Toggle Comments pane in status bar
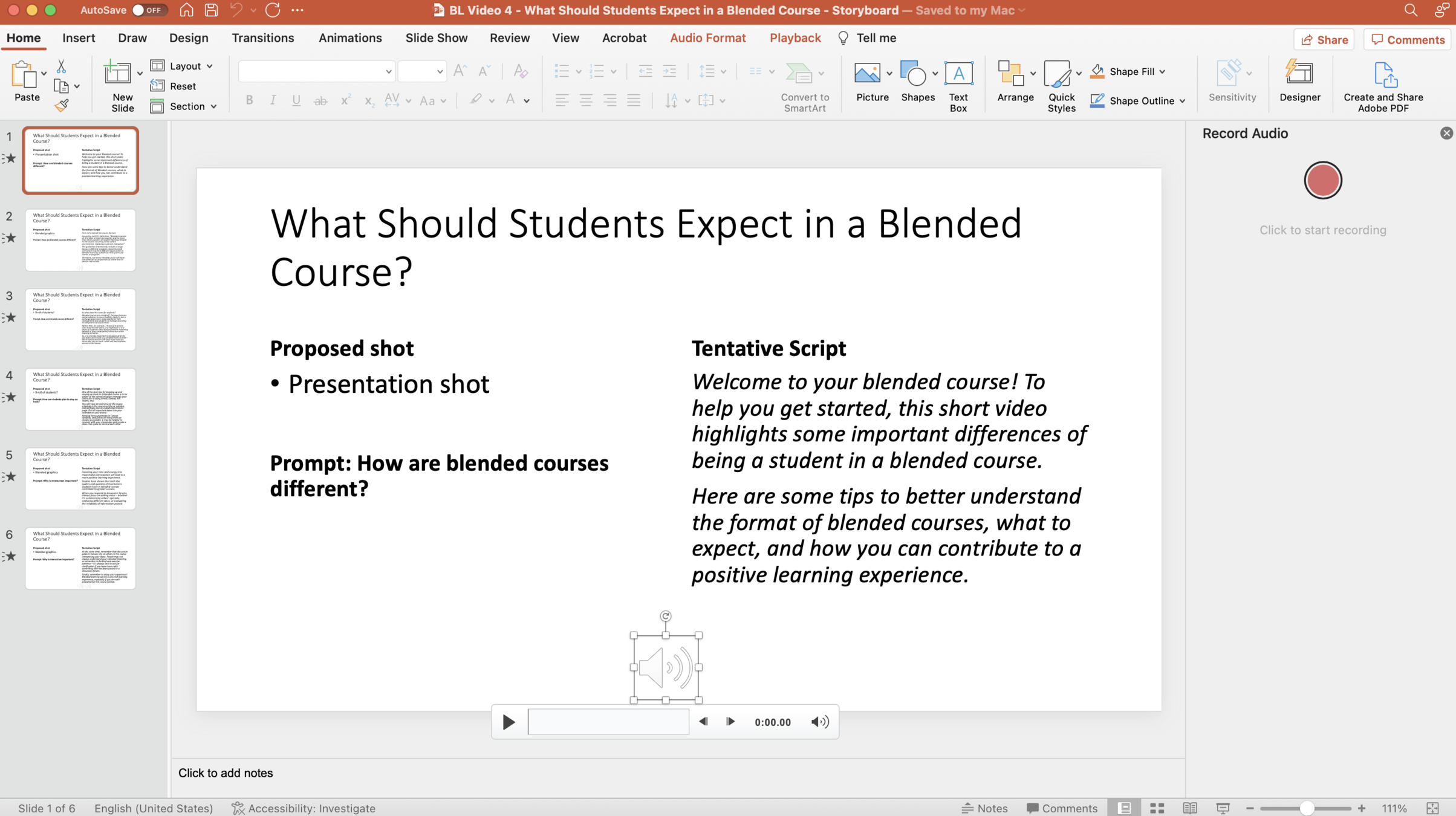 tap(1062, 808)
